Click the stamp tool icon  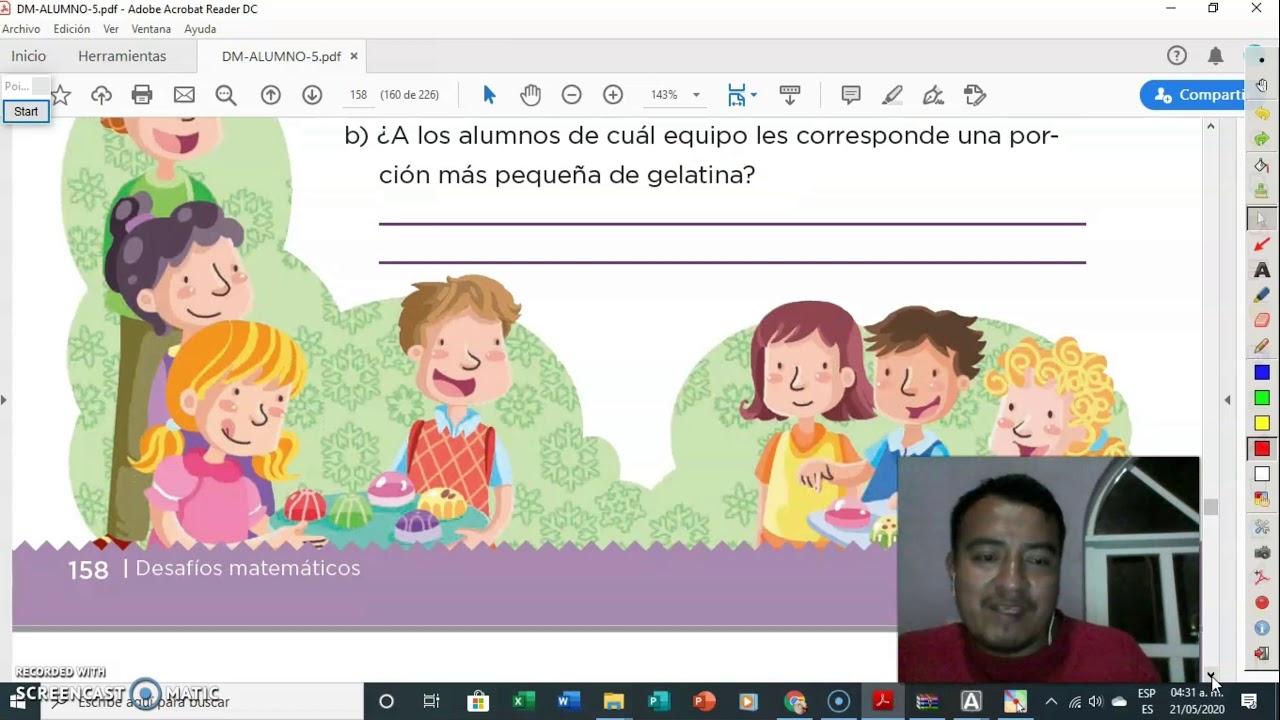(x=975, y=95)
